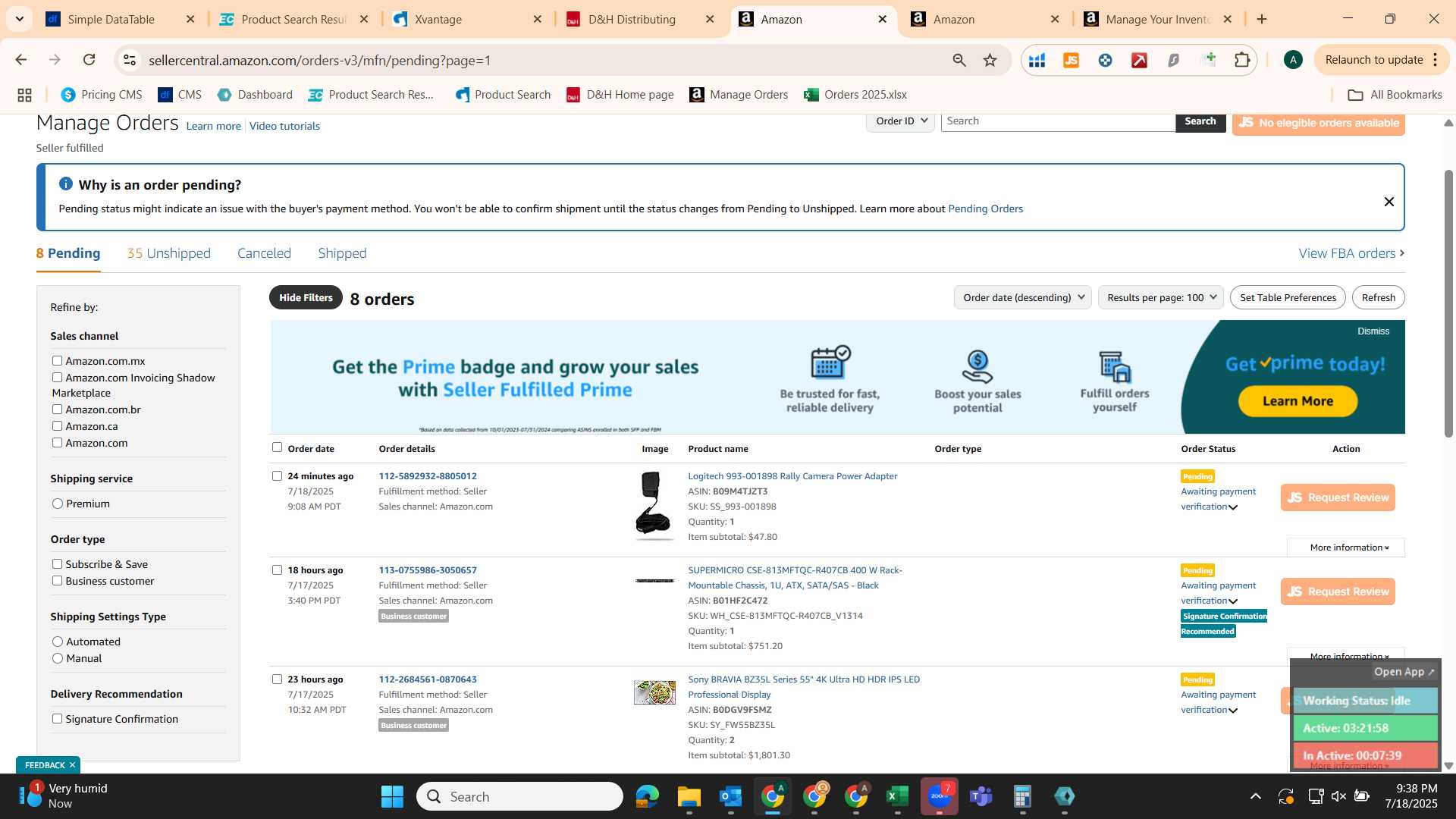The image size is (1456, 819).
Task: Switch to the Shipped orders tab
Action: pos(342,253)
